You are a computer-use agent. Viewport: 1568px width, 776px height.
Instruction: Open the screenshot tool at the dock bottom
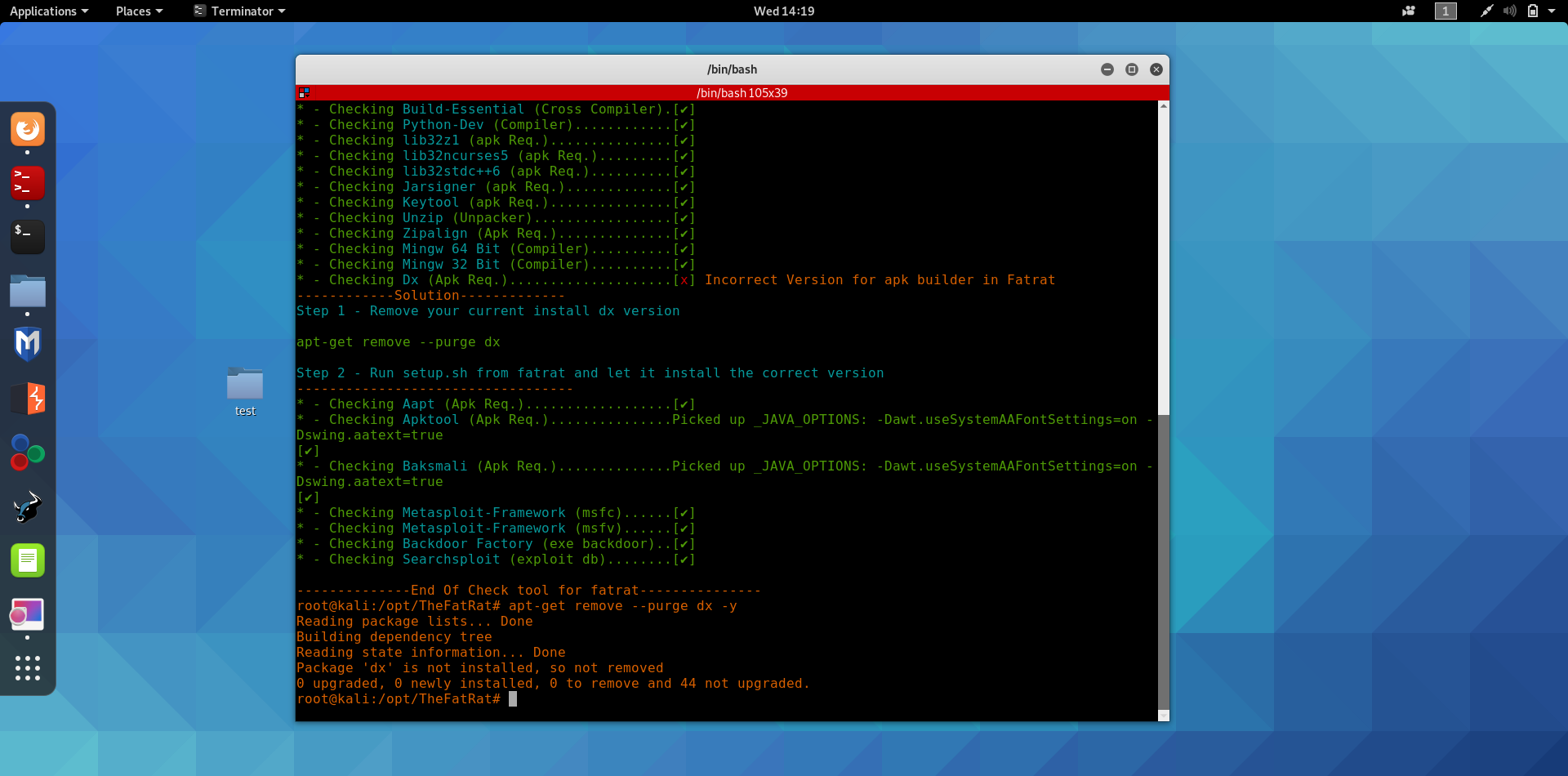27,613
